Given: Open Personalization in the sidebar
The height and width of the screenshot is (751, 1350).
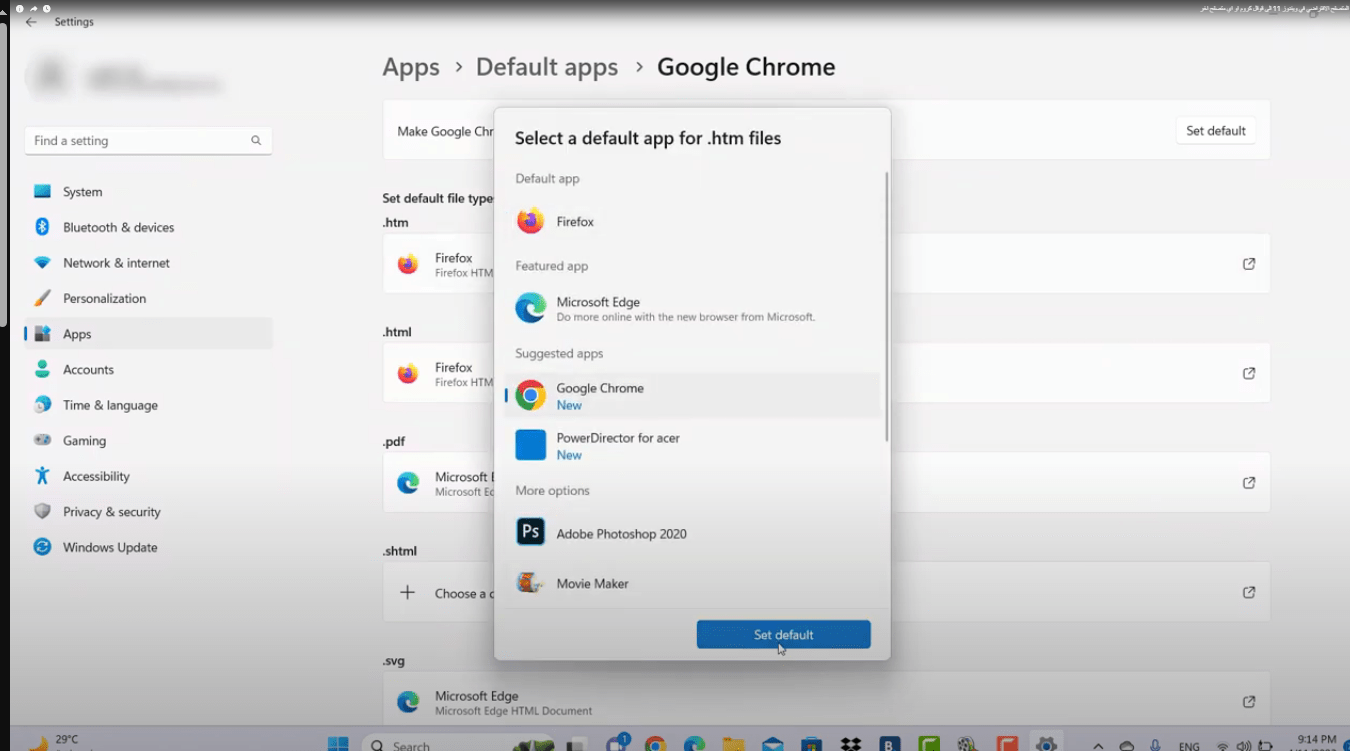Looking at the screenshot, I should (148, 298).
